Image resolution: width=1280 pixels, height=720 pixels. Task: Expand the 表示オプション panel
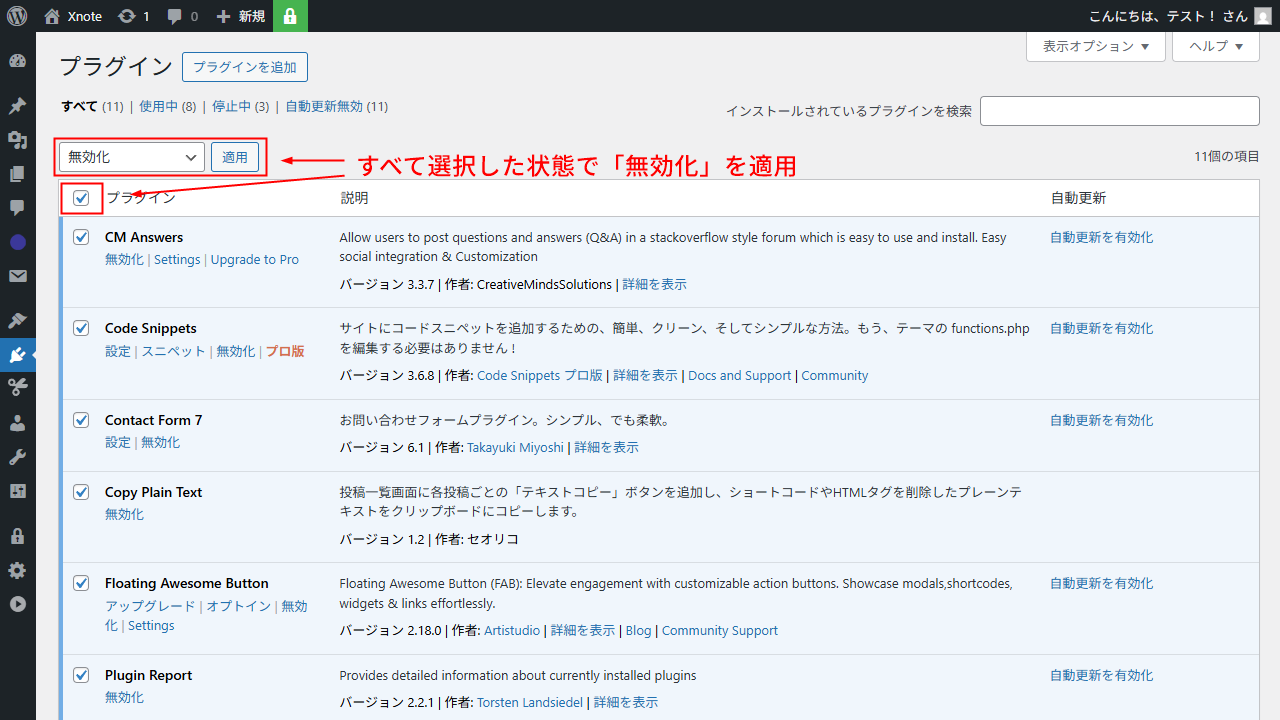pyautogui.click(x=1096, y=46)
